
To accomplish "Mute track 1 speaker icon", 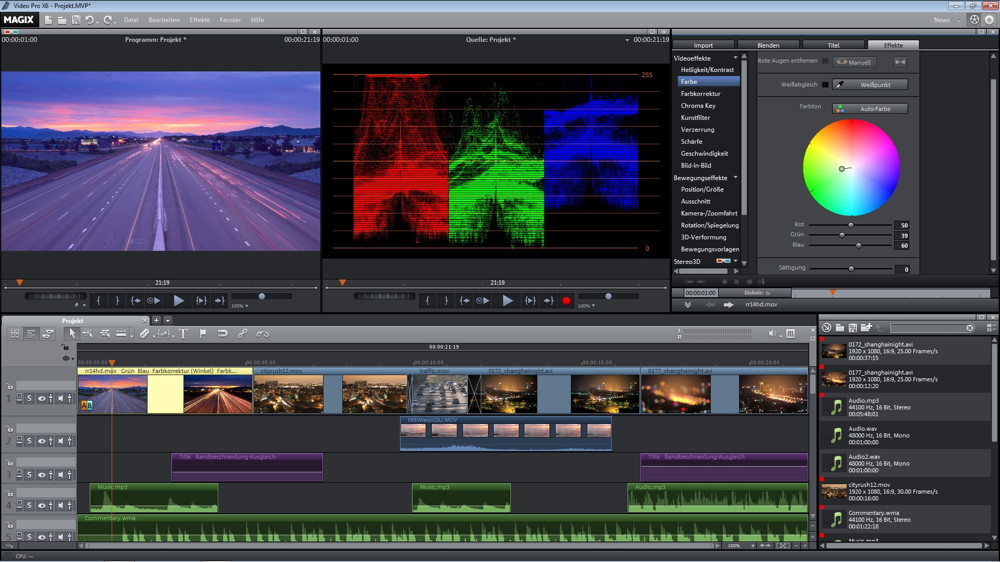I will pos(61,399).
